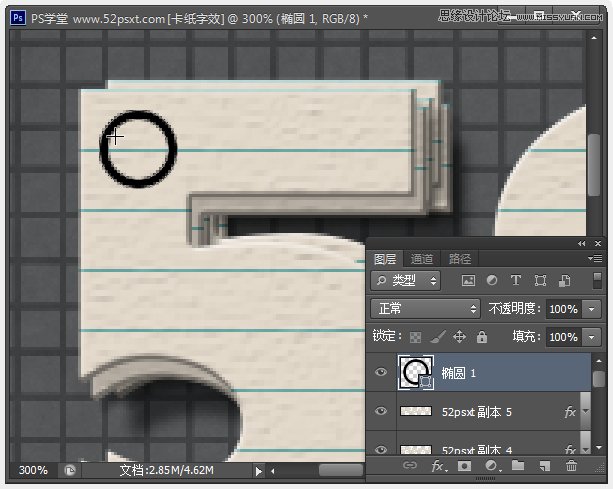Screen dimensions: 613x489
Task: Switch to the 路径 tab
Action: coord(459,259)
